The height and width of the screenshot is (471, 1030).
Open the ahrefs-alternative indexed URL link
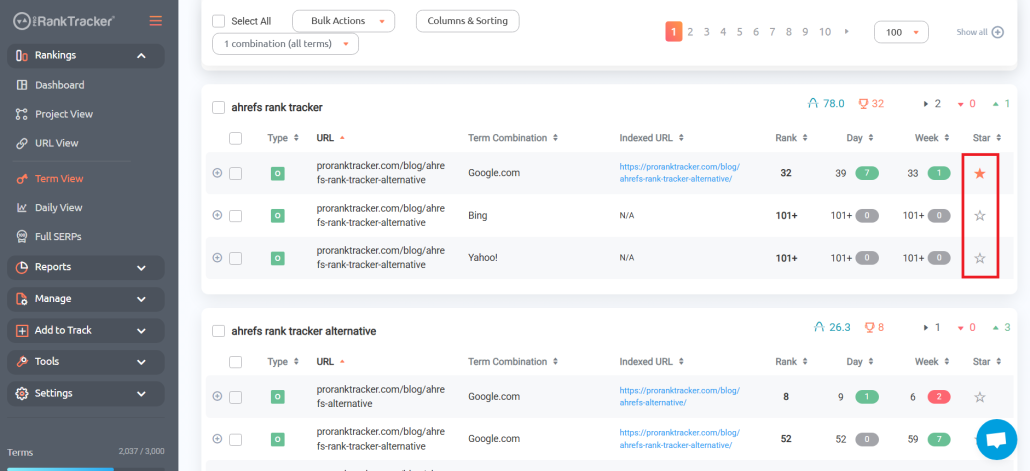click(680, 396)
